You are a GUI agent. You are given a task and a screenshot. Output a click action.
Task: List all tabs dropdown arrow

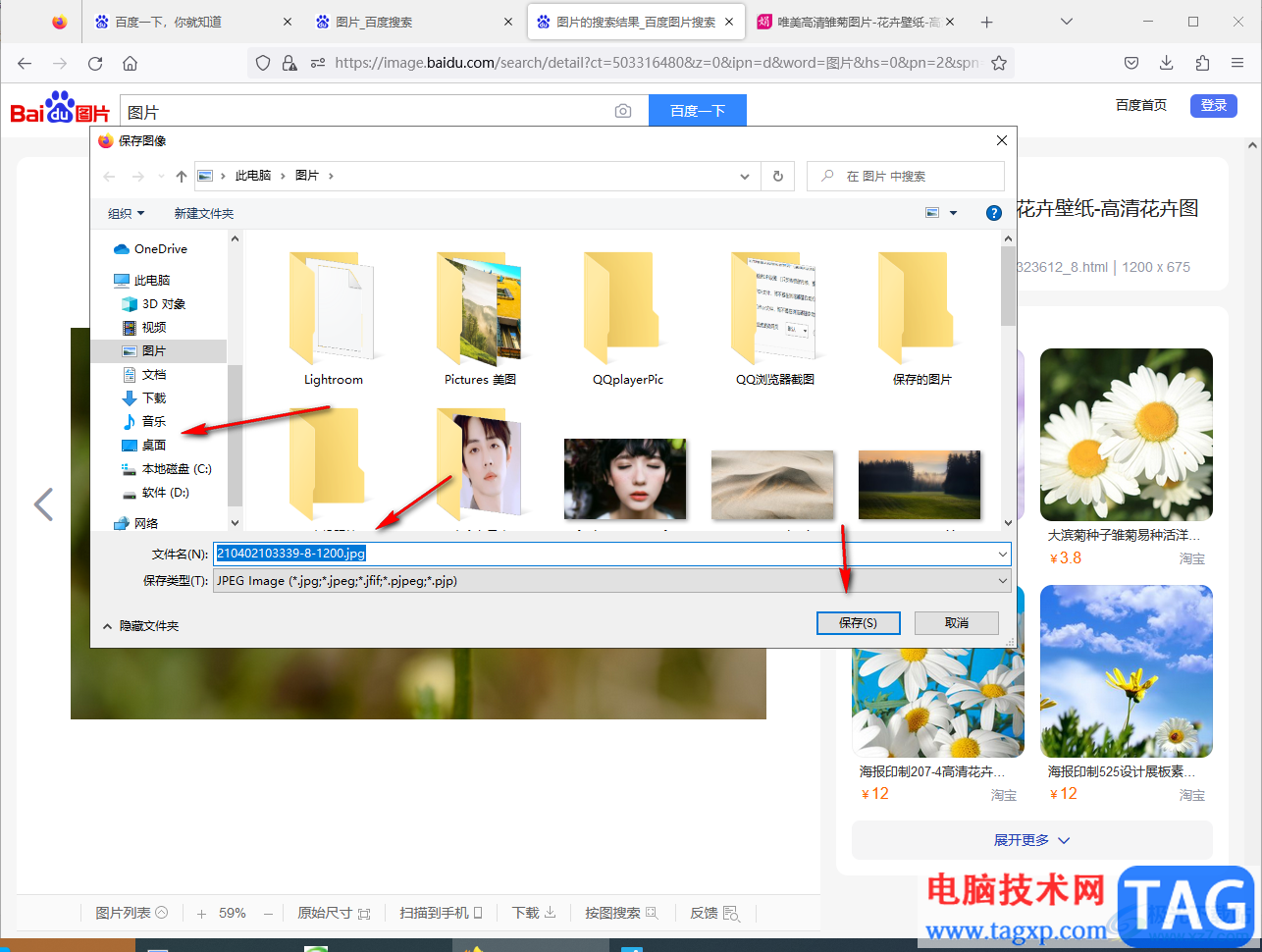(1067, 22)
